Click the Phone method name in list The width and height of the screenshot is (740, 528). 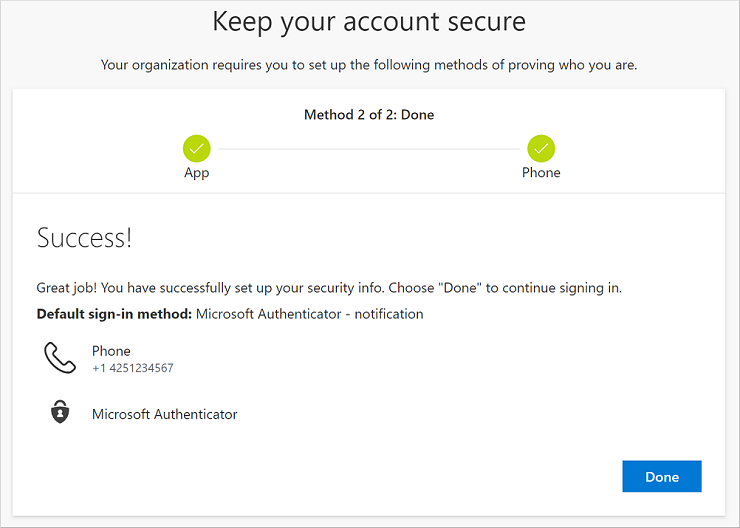coord(111,351)
